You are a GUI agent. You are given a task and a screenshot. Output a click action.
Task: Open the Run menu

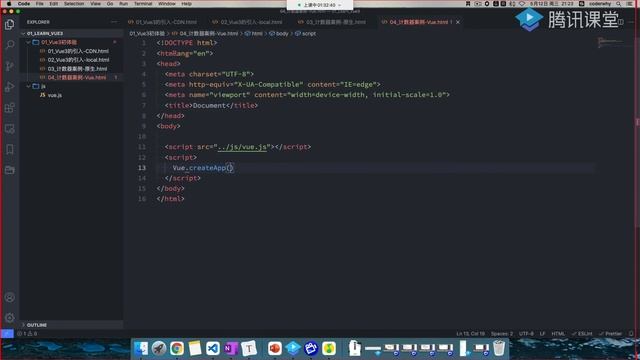pyautogui.click(x=123, y=4)
